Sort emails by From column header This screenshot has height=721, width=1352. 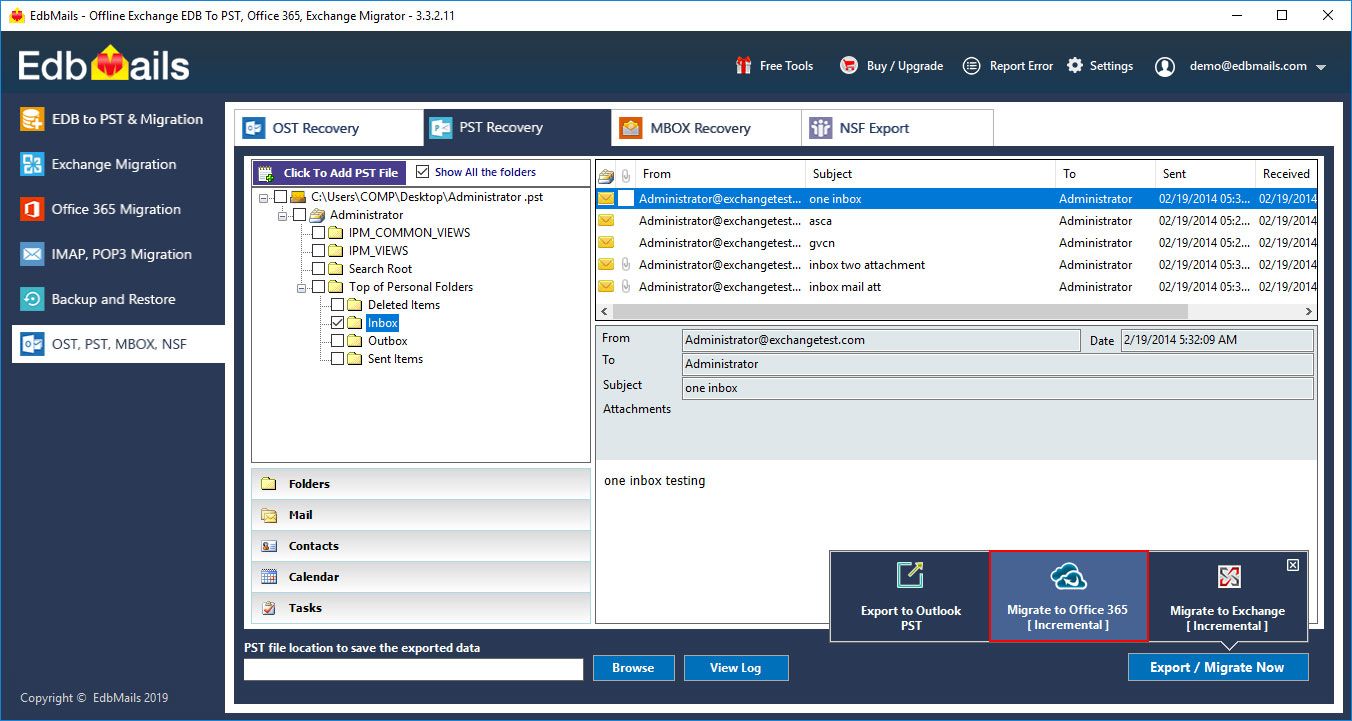coord(720,174)
